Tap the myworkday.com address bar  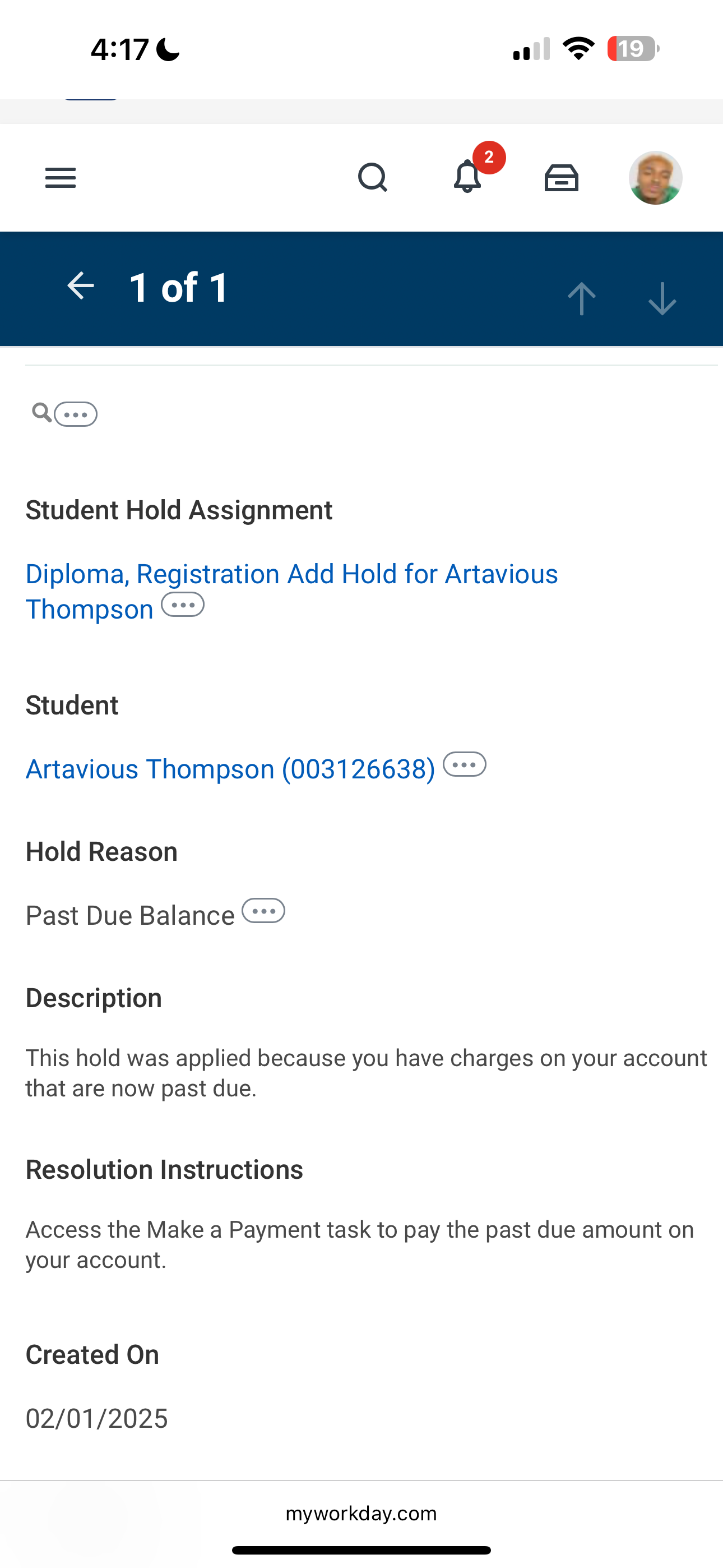click(x=361, y=1513)
